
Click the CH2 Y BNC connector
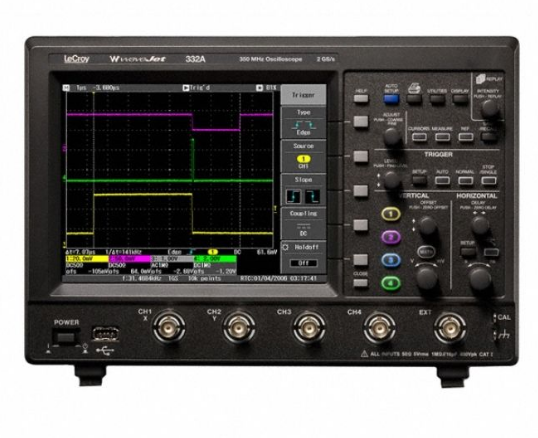[239, 329]
